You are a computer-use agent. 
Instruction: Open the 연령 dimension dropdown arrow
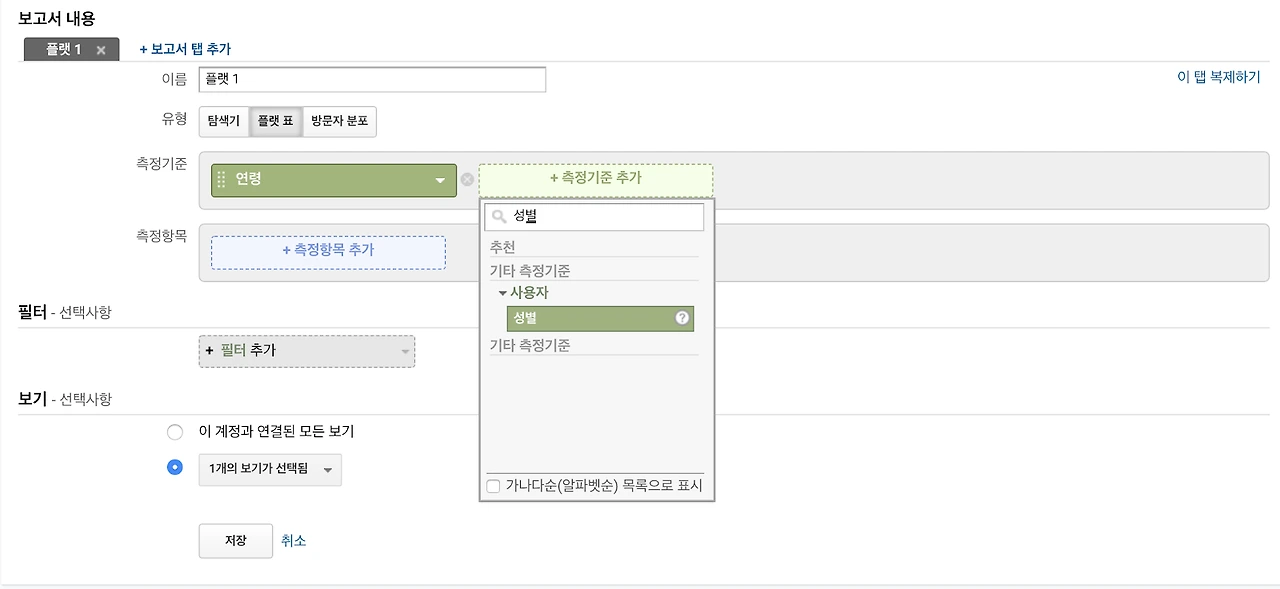(440, 181)
